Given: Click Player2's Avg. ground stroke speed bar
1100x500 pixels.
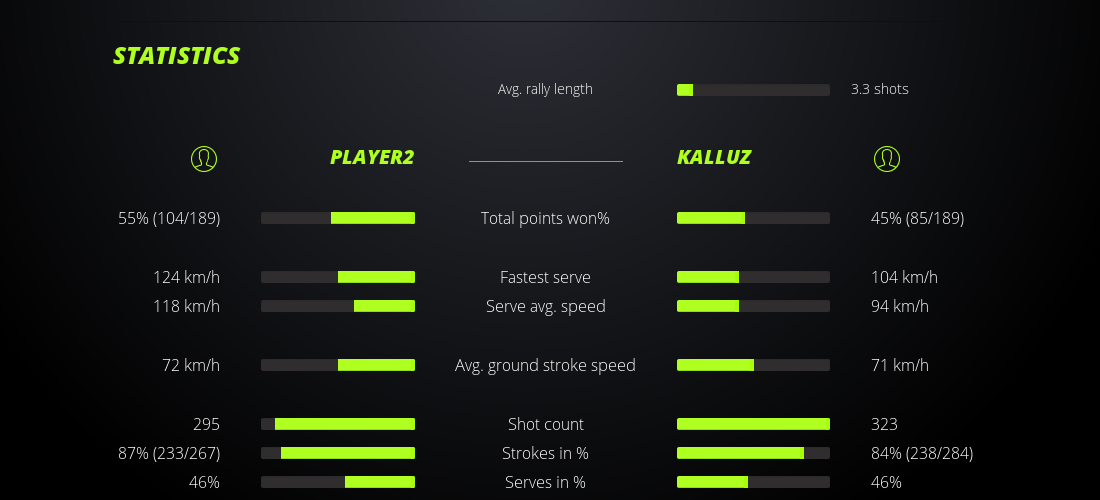Looking at the screenshot, I should tap(338, 365).
